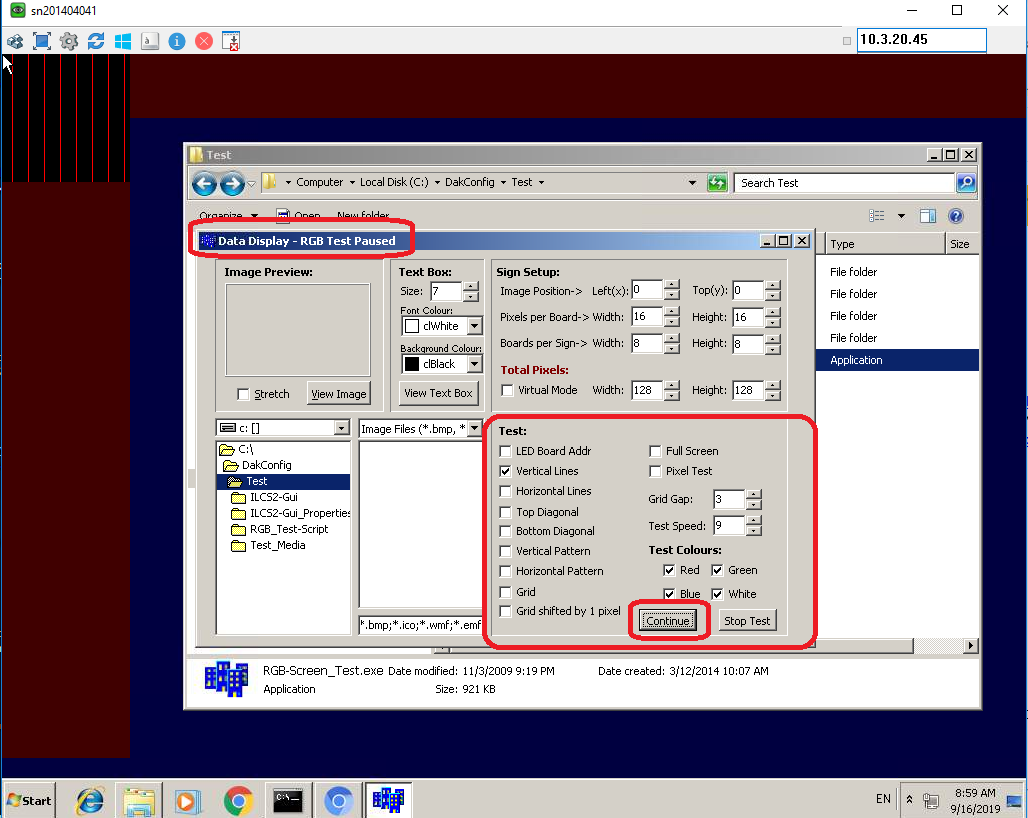Click the blue connection info icon
The image size is (1028, 818).
[177, 41]
